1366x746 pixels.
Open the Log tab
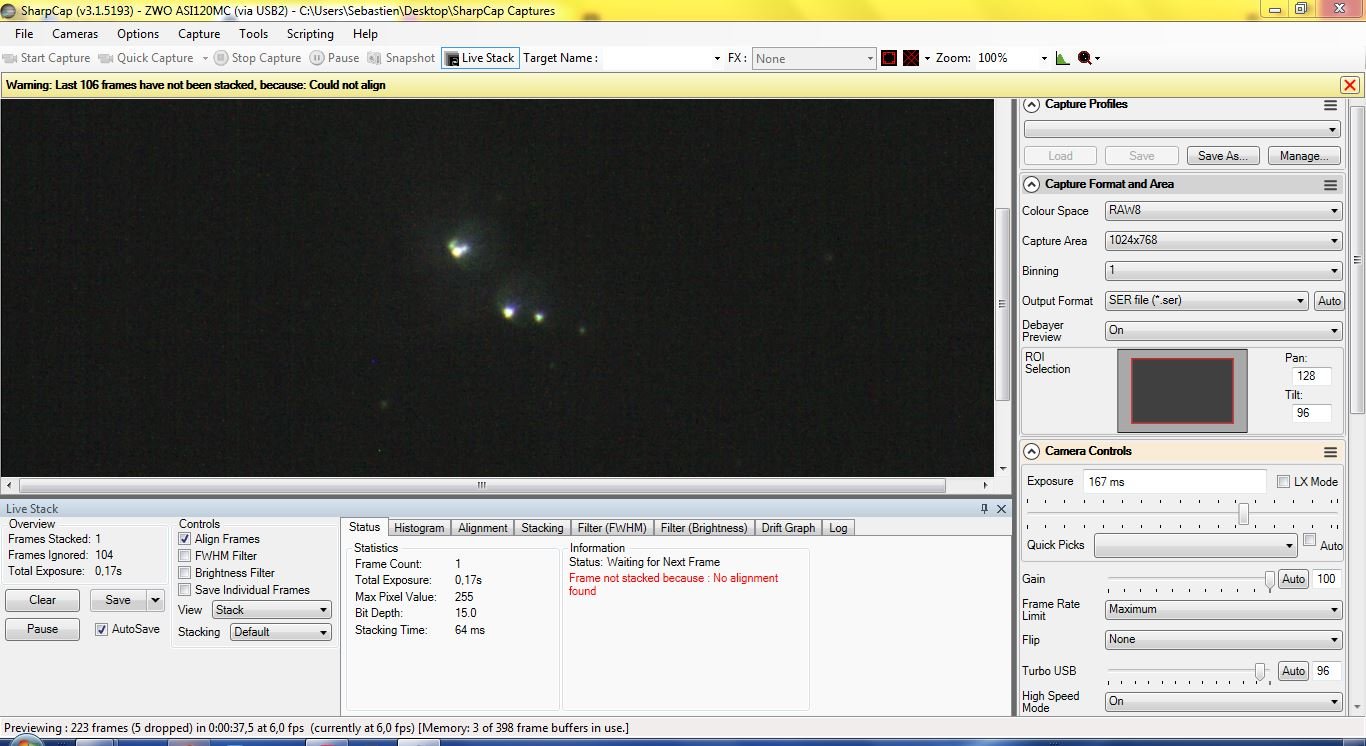pos(838,528)
